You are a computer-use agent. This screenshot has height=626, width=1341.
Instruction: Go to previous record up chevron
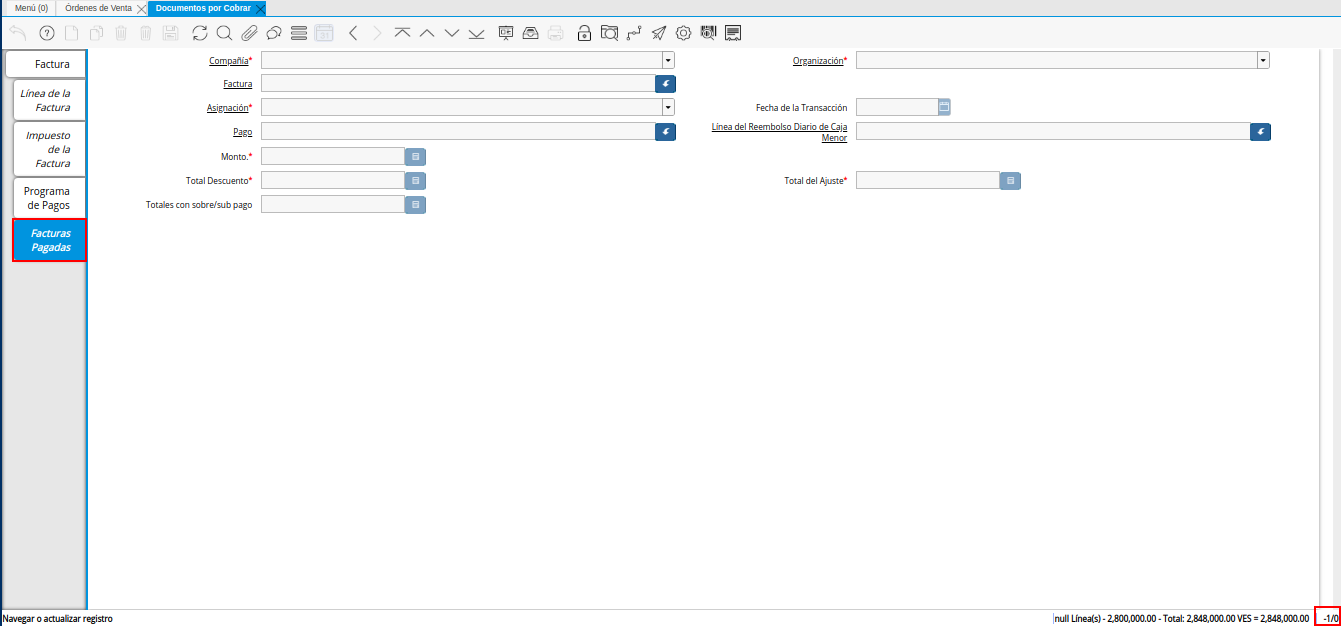tap(427, 33)
